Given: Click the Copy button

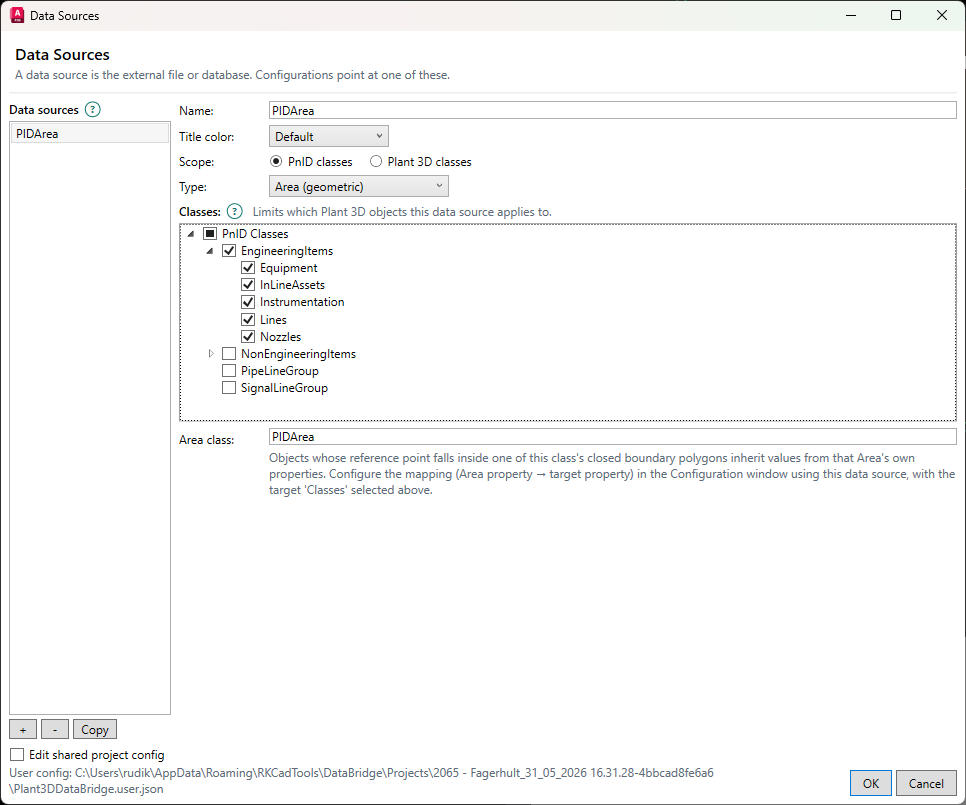Looking at the screenshot, I should click(95, 729).
